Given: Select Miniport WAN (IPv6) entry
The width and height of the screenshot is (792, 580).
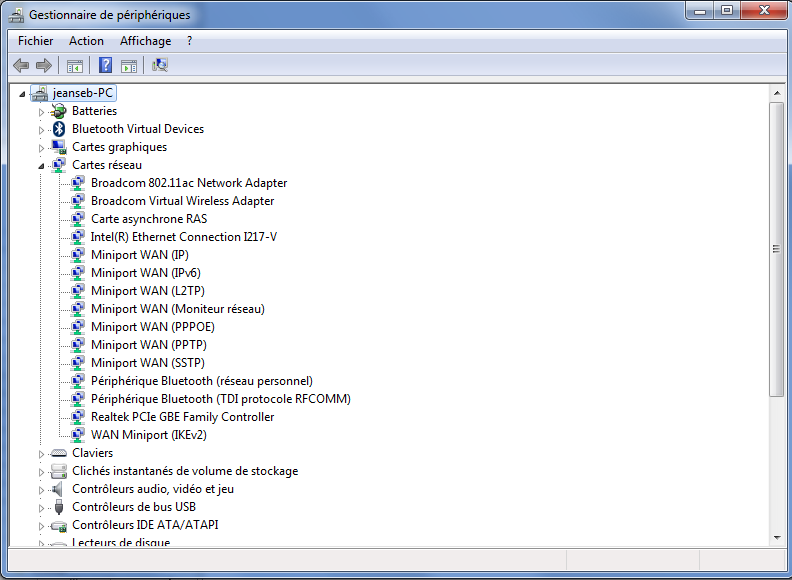Looking at the screenshot, I should pyautogui.click(x=145, y=273).
